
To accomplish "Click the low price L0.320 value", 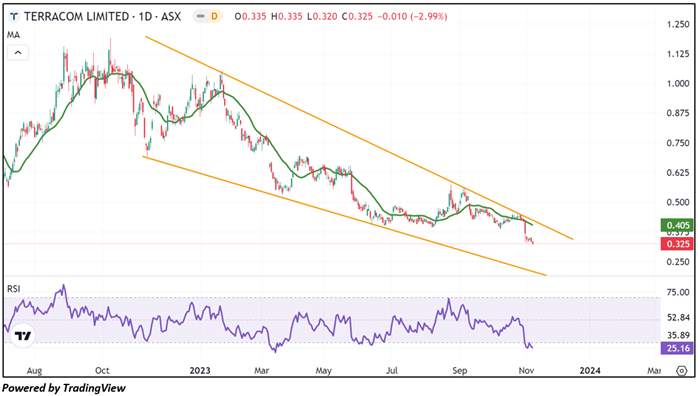I will pyautogui.click(x=322, y=16).
